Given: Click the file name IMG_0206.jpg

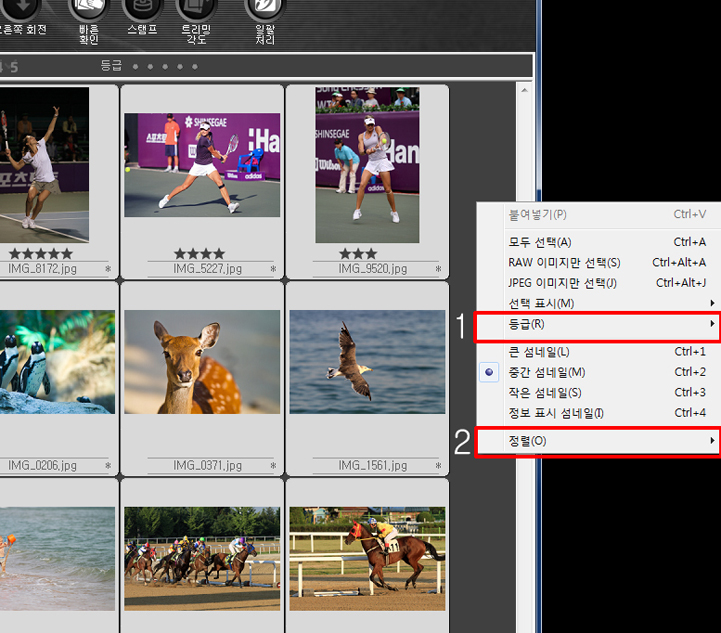Looking at the screenshot, I should [x=42, y=465].
